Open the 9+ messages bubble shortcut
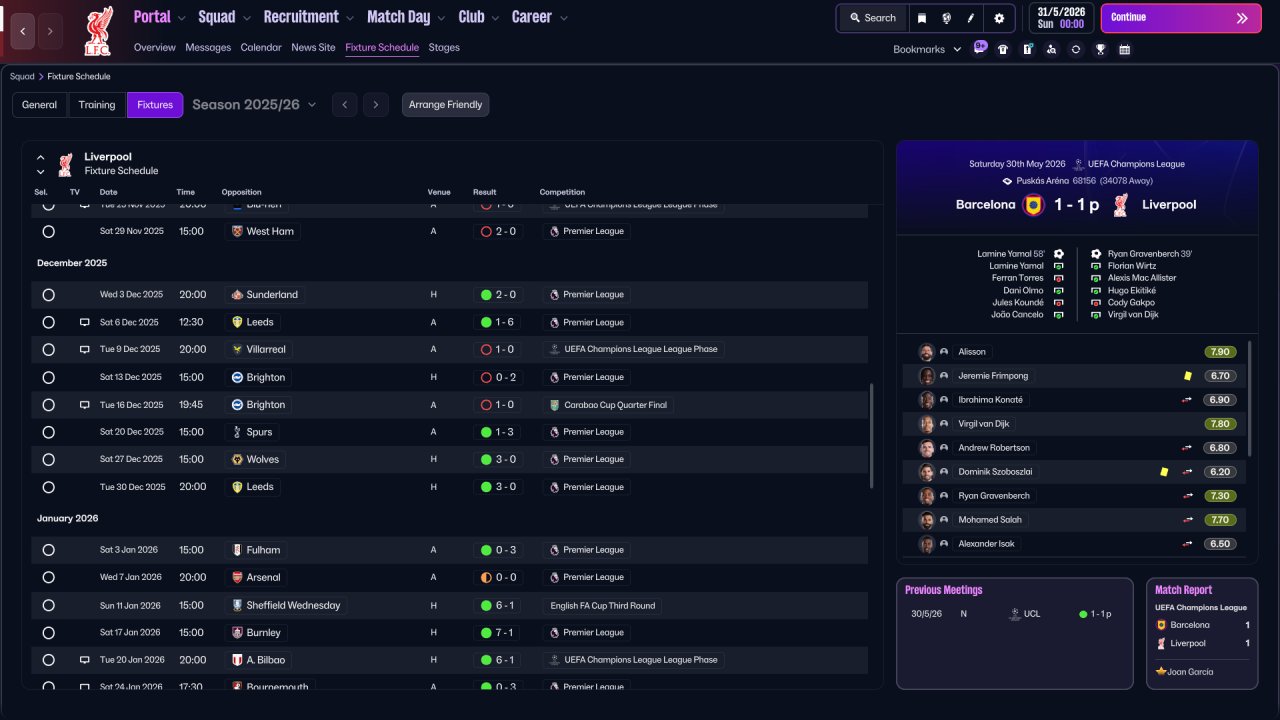The height and width of the screenshot is (720, 1280). [x=980, y=48]
